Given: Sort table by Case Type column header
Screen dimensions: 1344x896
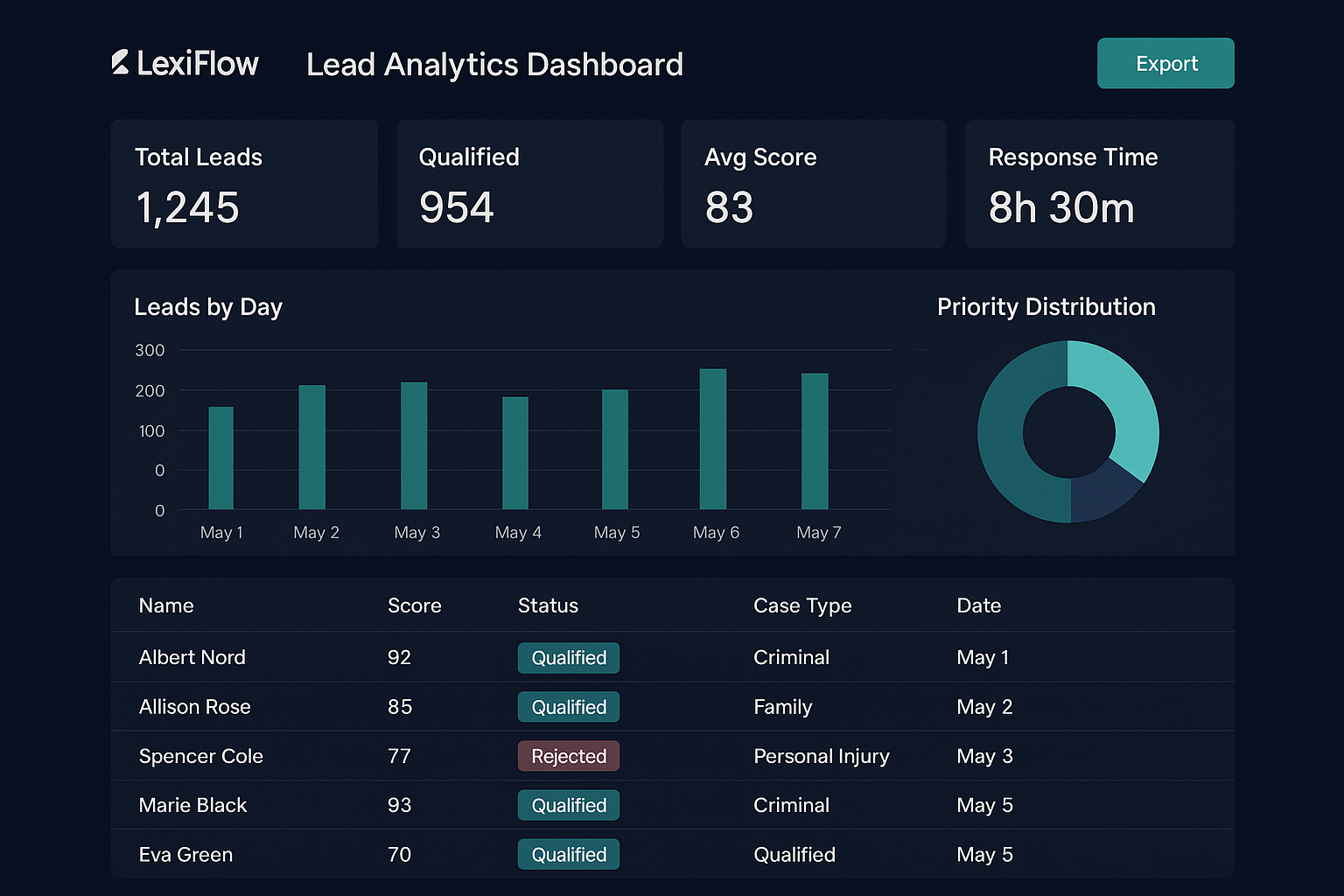Looking at the screenshot, I should pyautogui.click(x=802, y=605).
